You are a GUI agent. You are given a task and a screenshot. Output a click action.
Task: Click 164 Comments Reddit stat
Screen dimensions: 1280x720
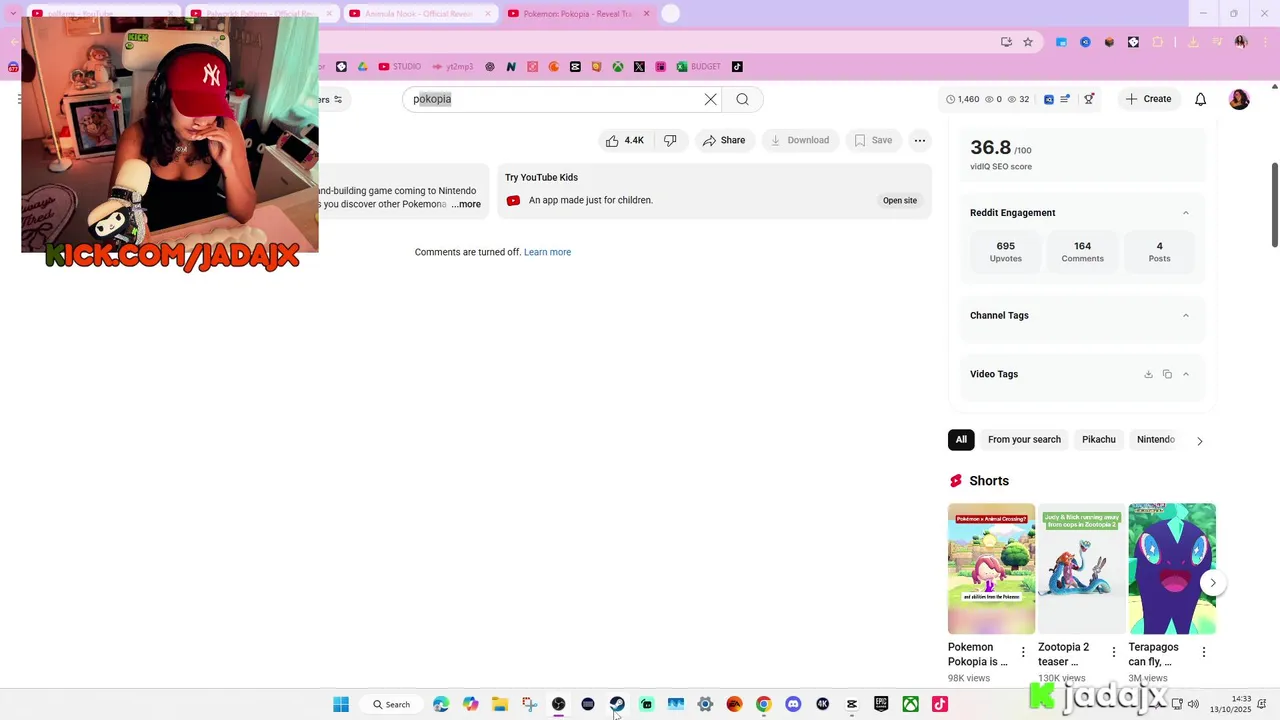click(1082, 251)
